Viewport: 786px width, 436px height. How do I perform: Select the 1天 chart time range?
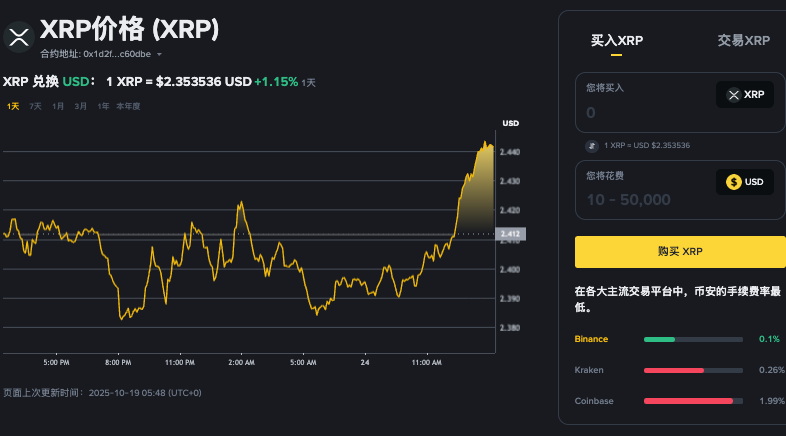tap(13, 106)
